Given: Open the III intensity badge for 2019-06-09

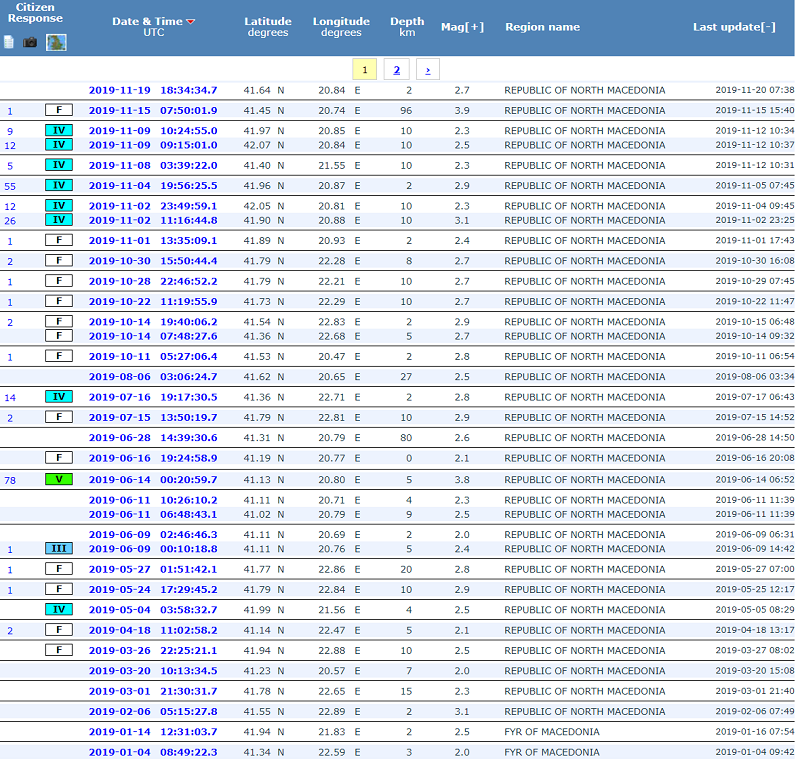Looking at the screenshot, I should click(x=59, y=549).
